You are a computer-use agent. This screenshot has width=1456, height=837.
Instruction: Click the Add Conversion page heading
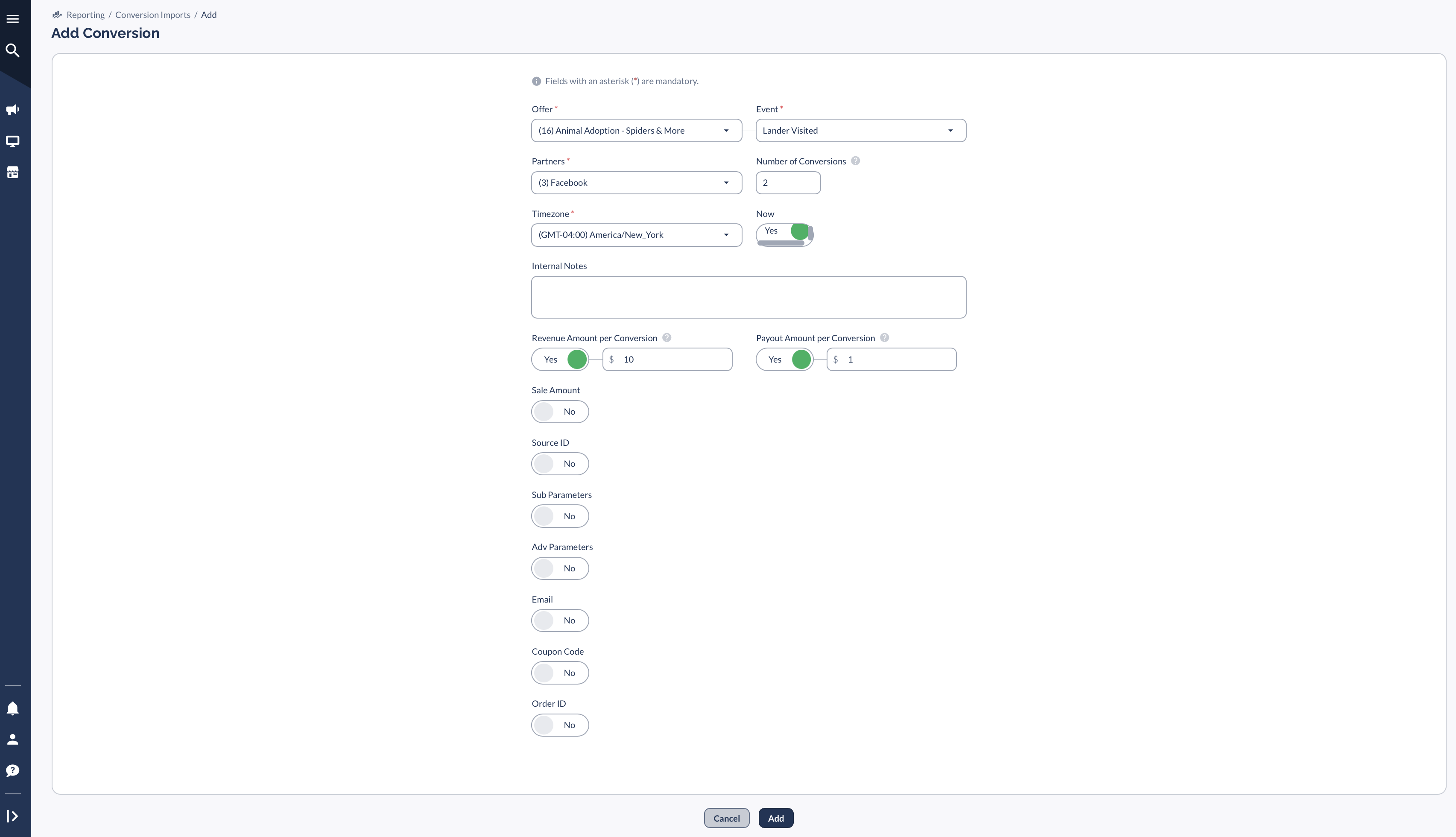coord(106,33)
